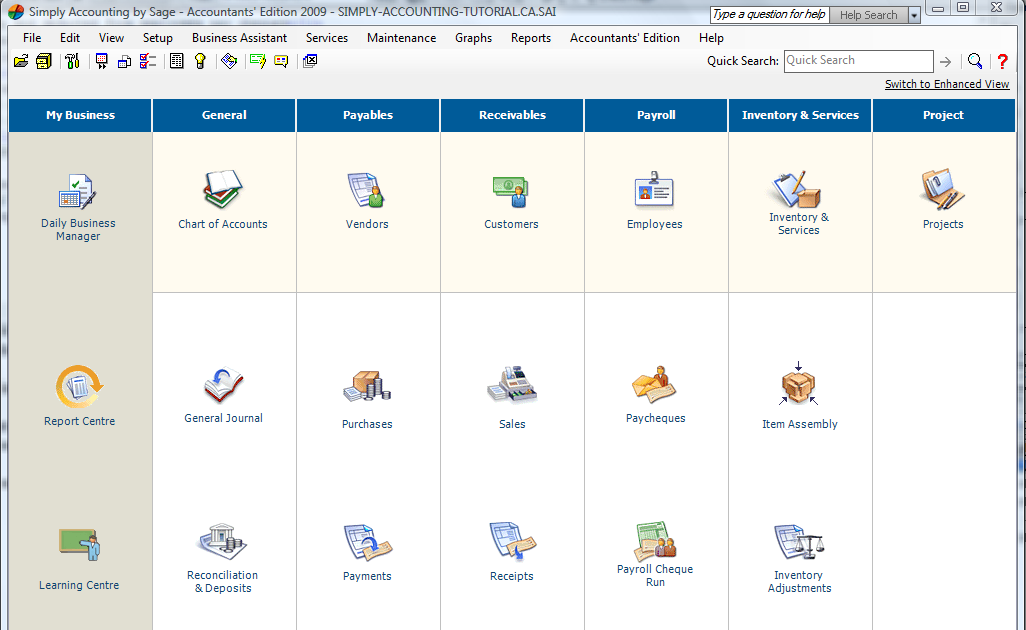The width and height of the screenshot is (1026, 630).
Task: Click the Type a question for help box
Action: click(770, 14)
